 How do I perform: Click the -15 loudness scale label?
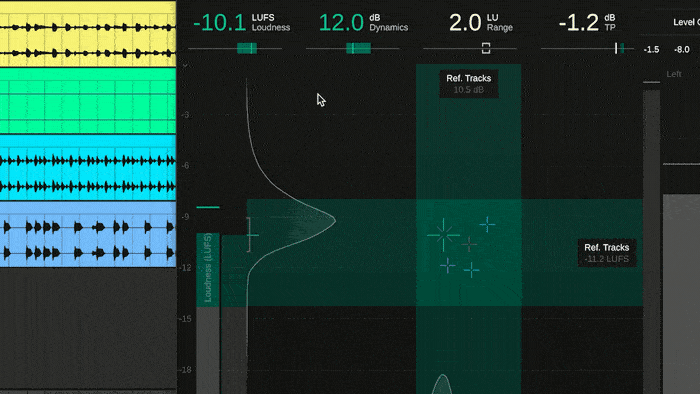[184, 319]
